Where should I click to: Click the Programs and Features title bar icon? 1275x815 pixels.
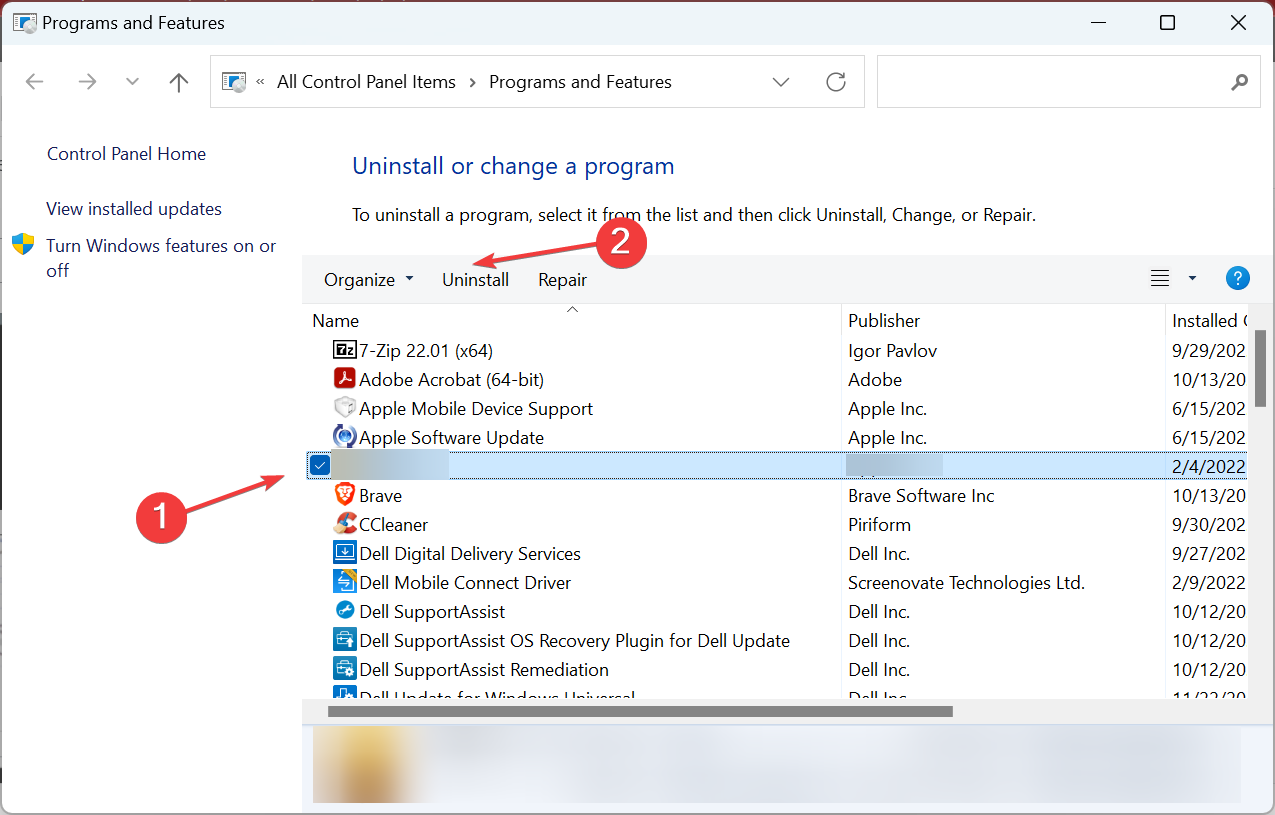pyautogui.click(x=24, y=22)
